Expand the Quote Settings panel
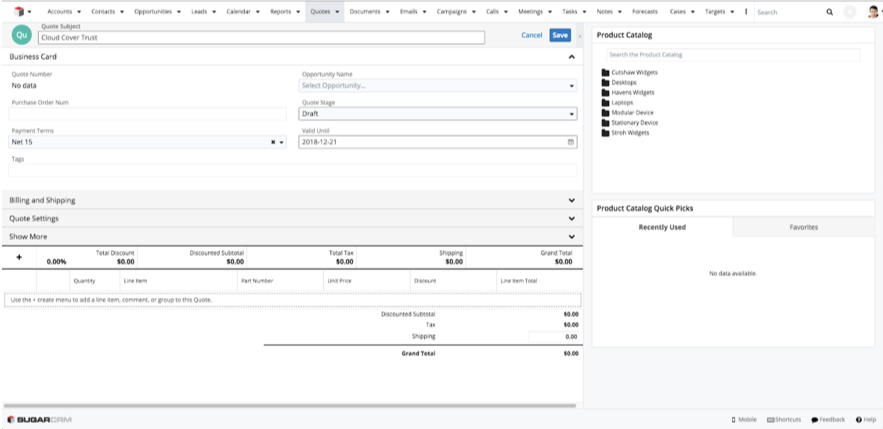 point(290,218)
